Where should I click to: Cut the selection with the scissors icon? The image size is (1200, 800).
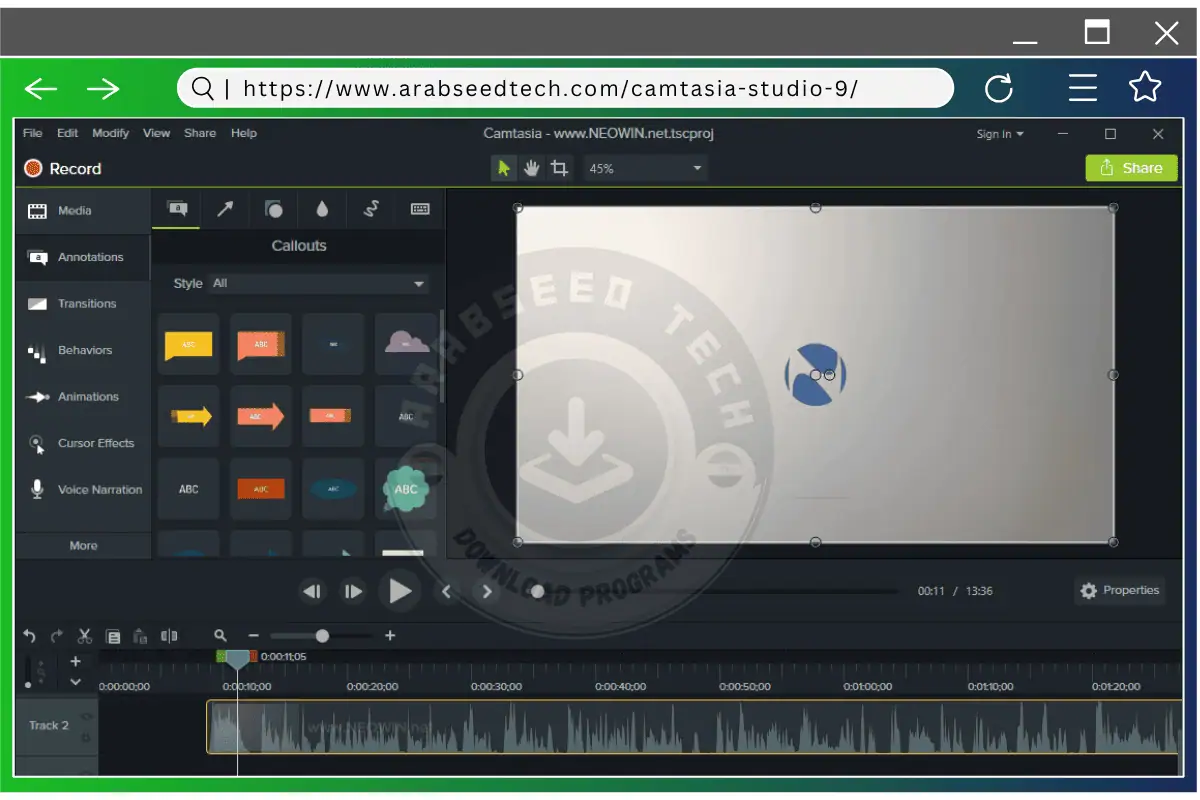[x=85, y=635]
